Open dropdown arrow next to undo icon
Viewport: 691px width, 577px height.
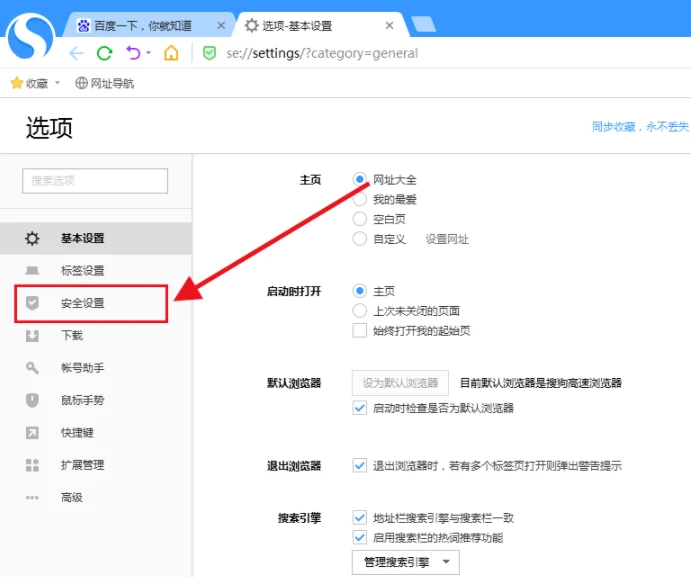(x=149, y=53)
